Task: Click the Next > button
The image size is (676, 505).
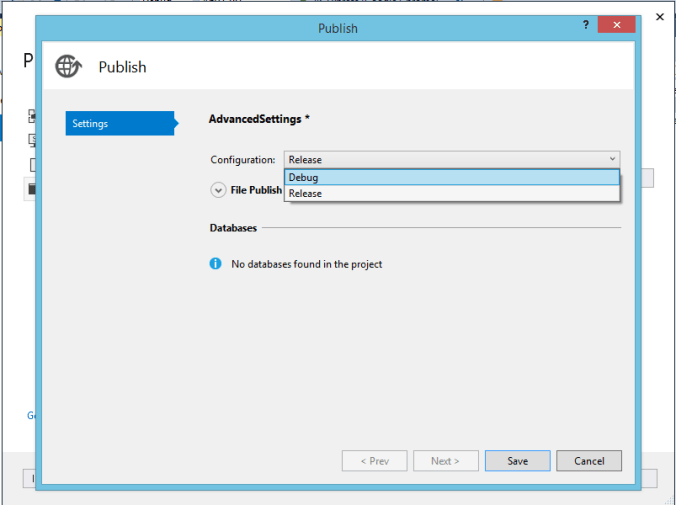Action: pyautogui.click(x=445, y=461)
